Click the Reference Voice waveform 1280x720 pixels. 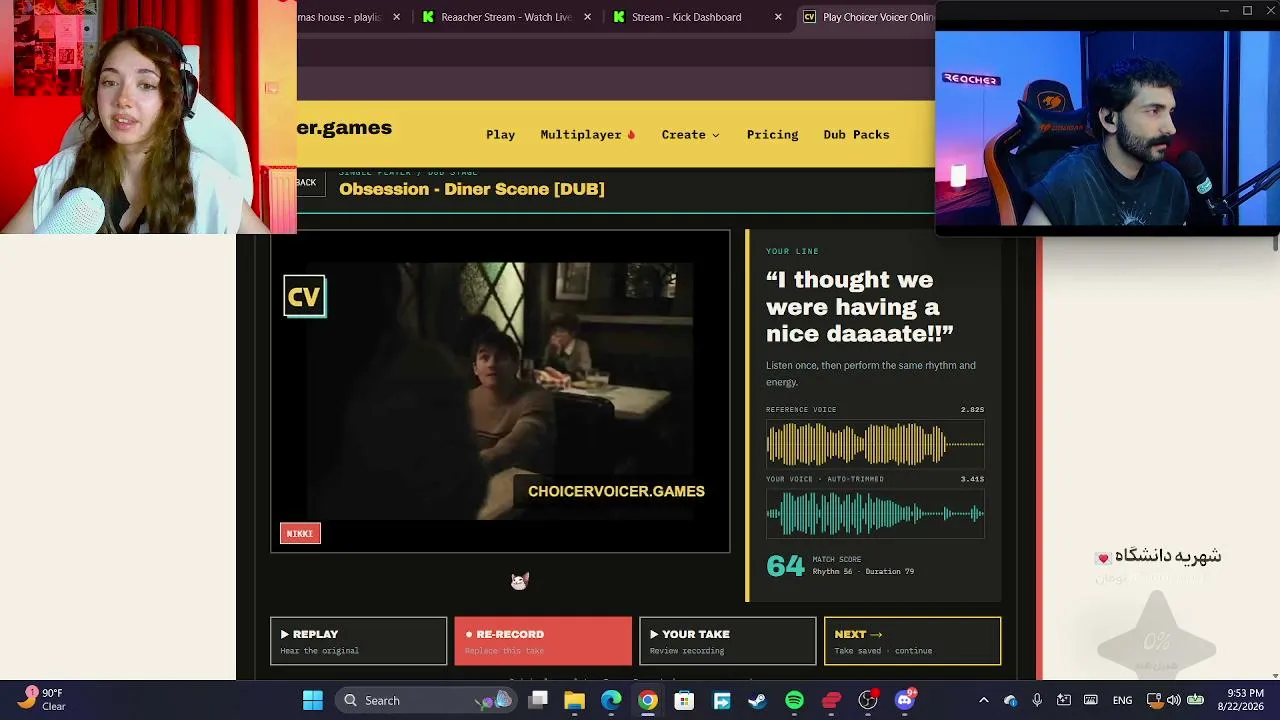tap(875, 444)
